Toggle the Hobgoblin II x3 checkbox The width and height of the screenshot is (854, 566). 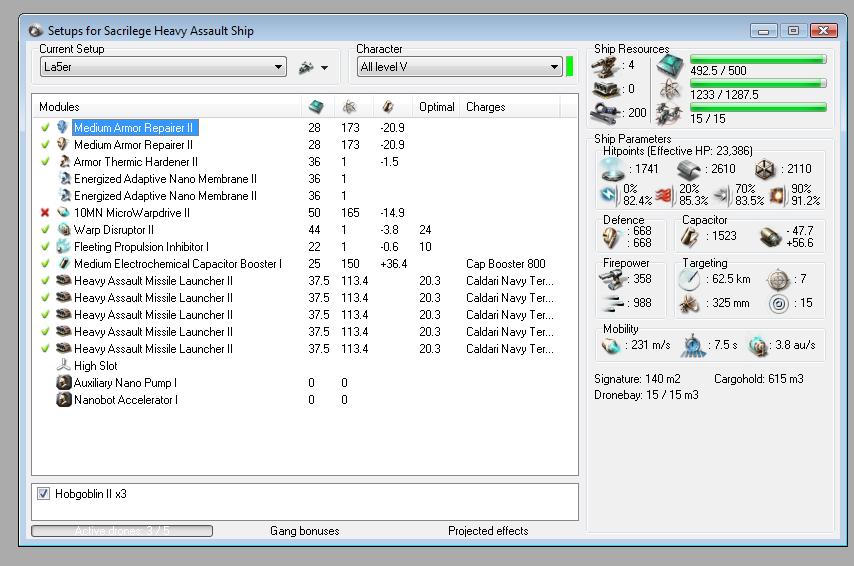click(x=43, y=494)
